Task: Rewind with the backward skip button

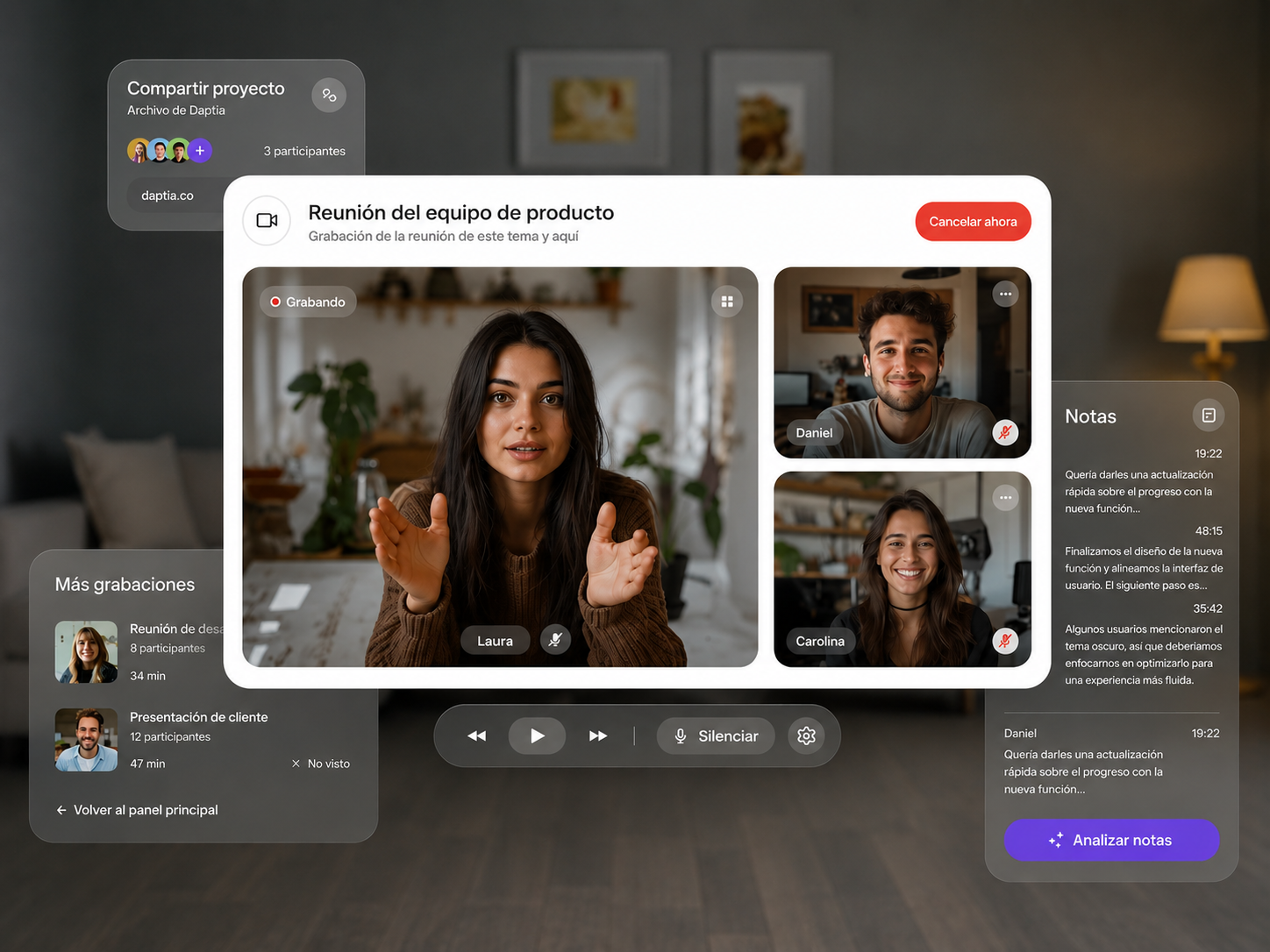Action: [x=476, y=736]
